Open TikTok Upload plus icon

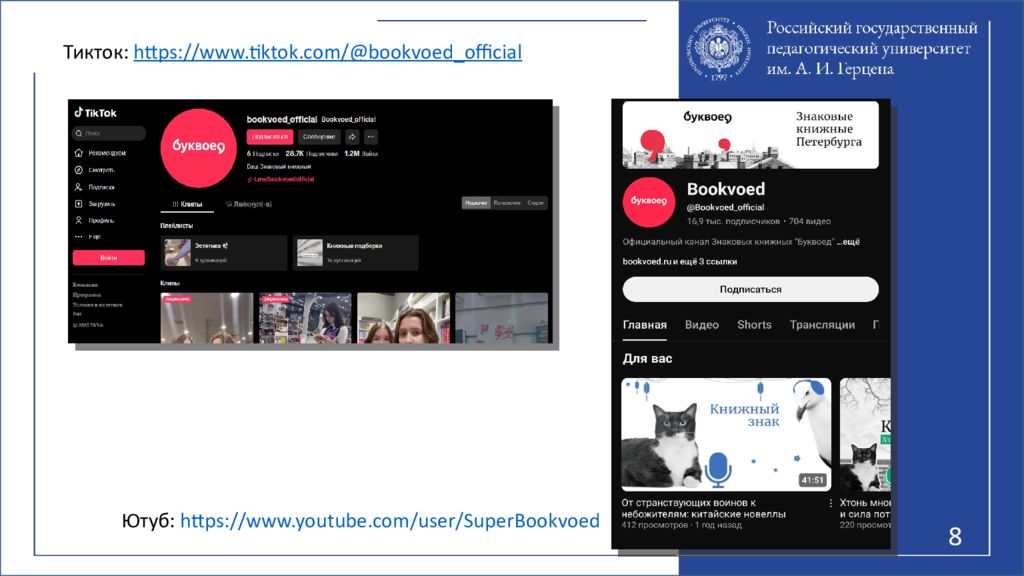pos(78,204)
